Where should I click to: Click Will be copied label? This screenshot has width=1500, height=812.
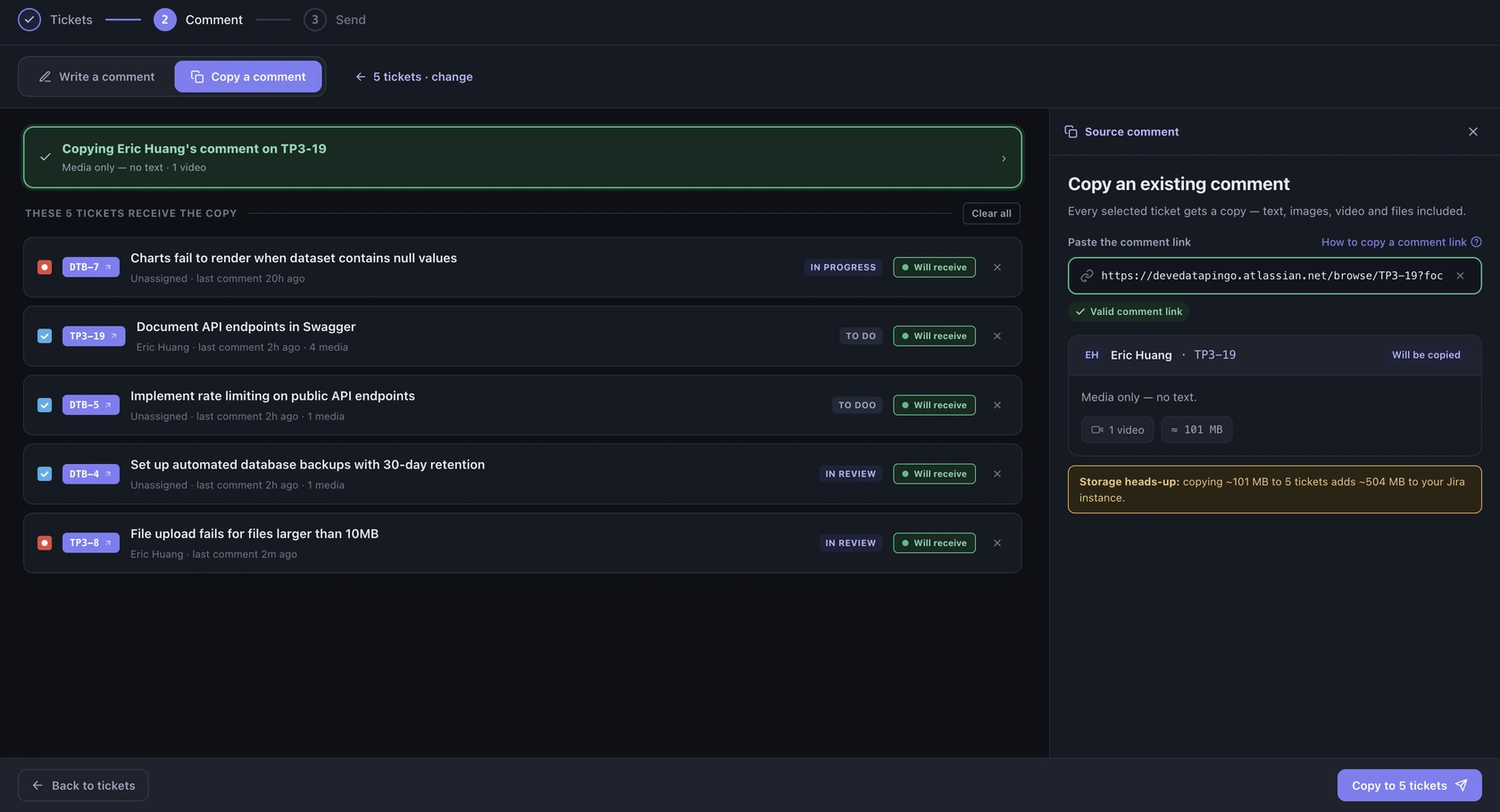[1426, 355]
